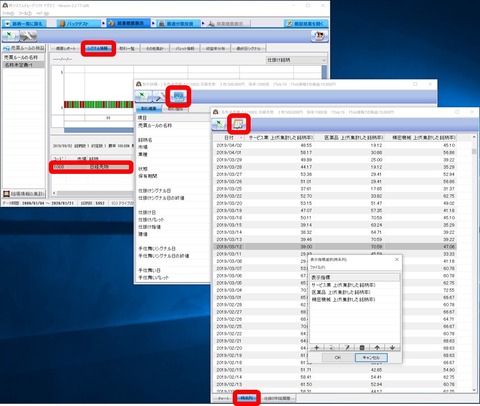Click the highlighted indicator-select icon in data window
This screenshot has height=406, width=480.
[239, 124]
